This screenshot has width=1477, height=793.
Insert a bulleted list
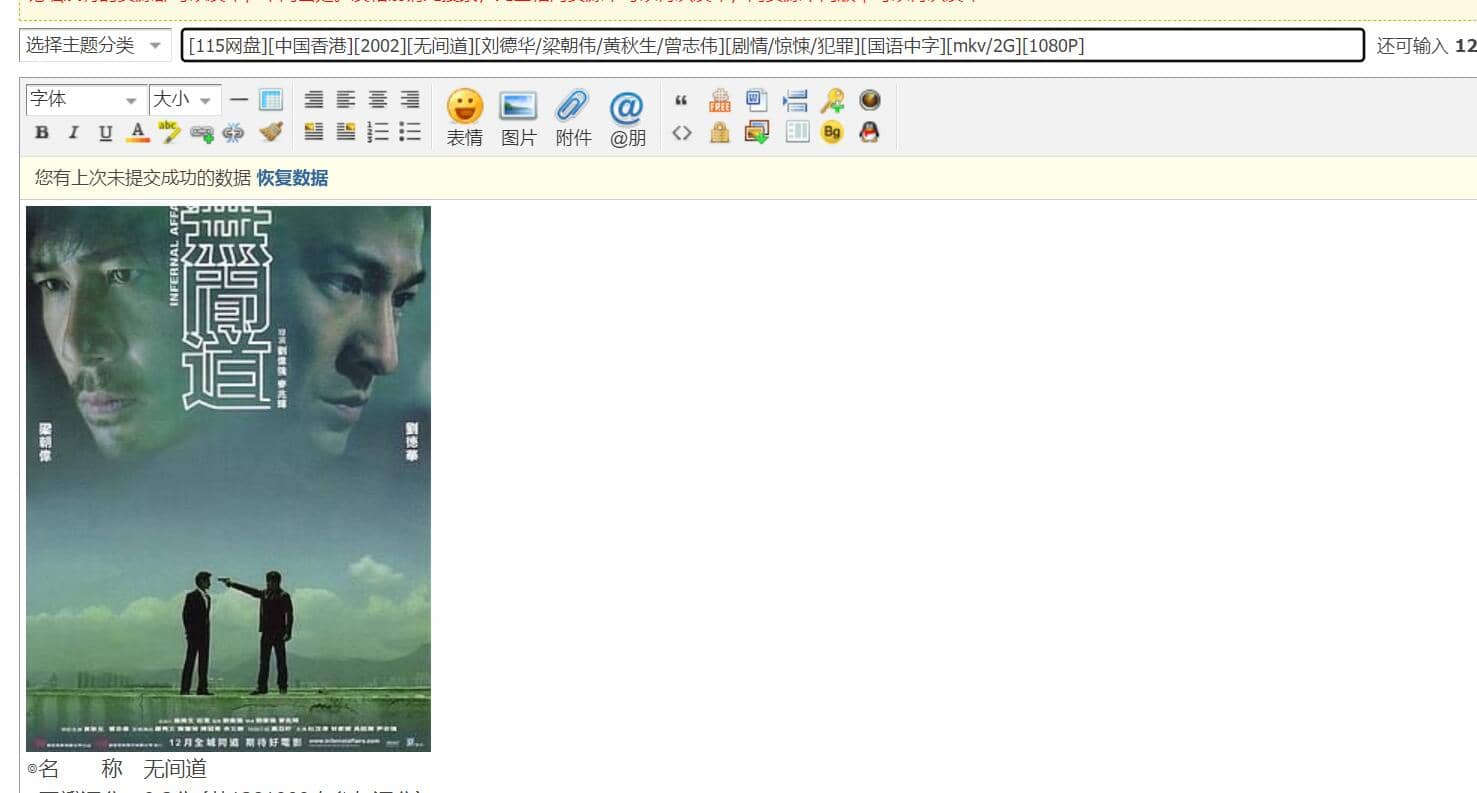[410, 132]
